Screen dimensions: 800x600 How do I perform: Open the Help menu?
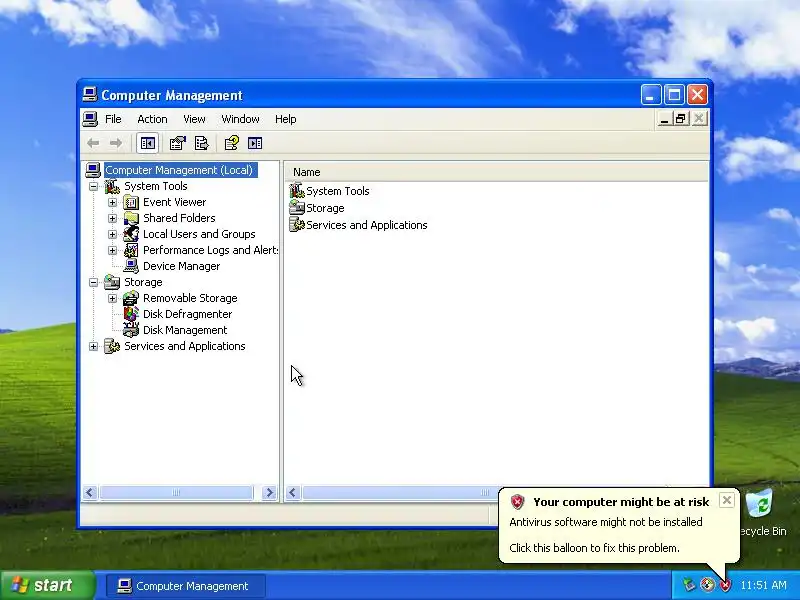pyautogui.click(x=286, y=119)
